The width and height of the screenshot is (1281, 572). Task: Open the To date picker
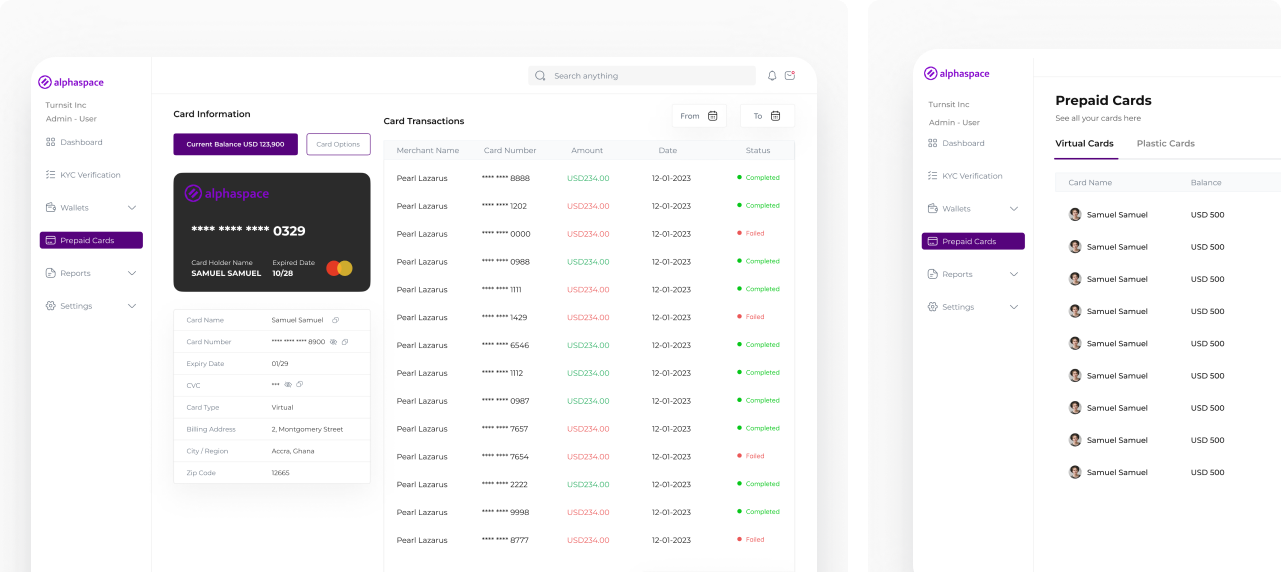pos(767,116)
